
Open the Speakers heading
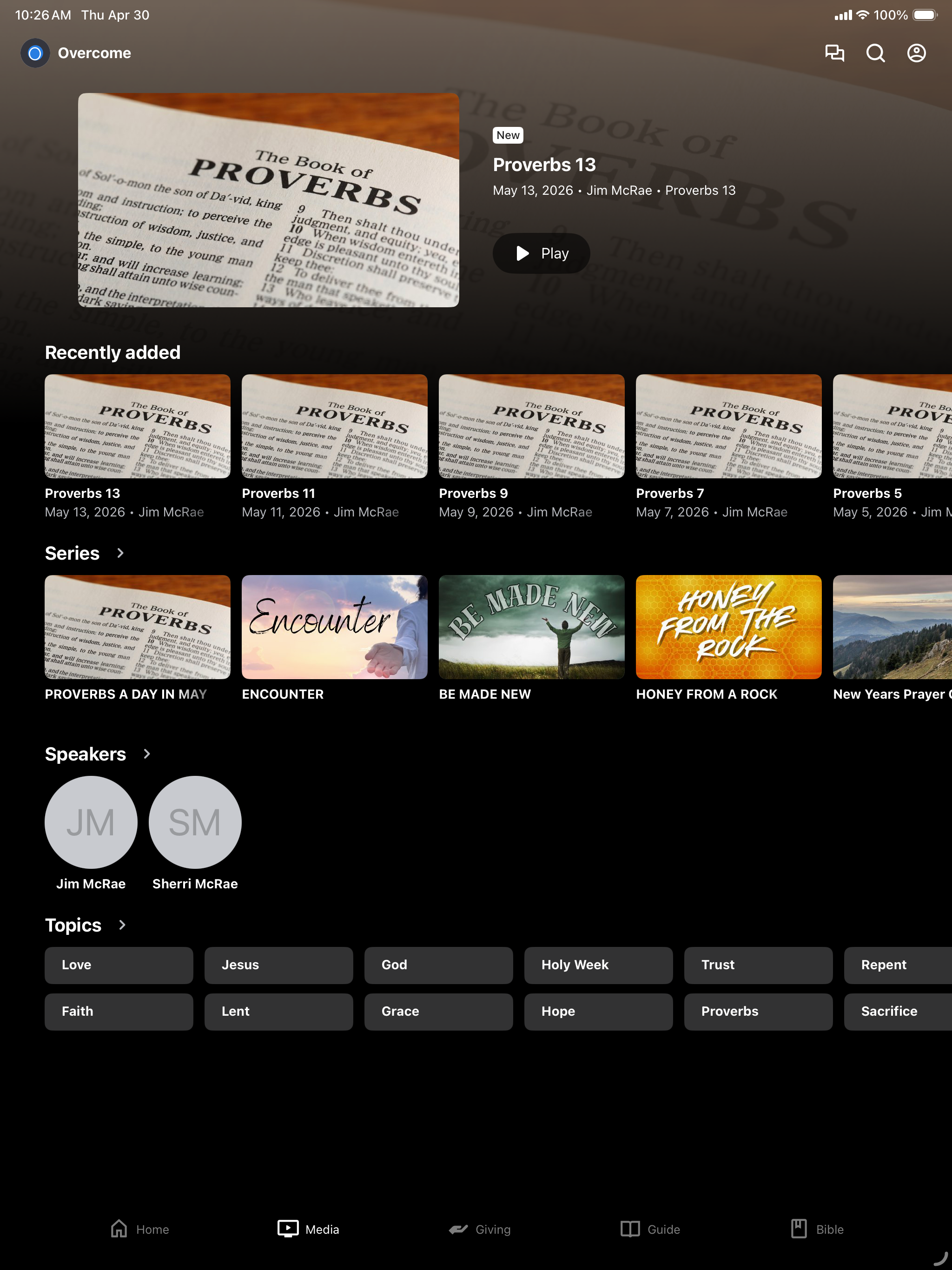coord(86,754)
